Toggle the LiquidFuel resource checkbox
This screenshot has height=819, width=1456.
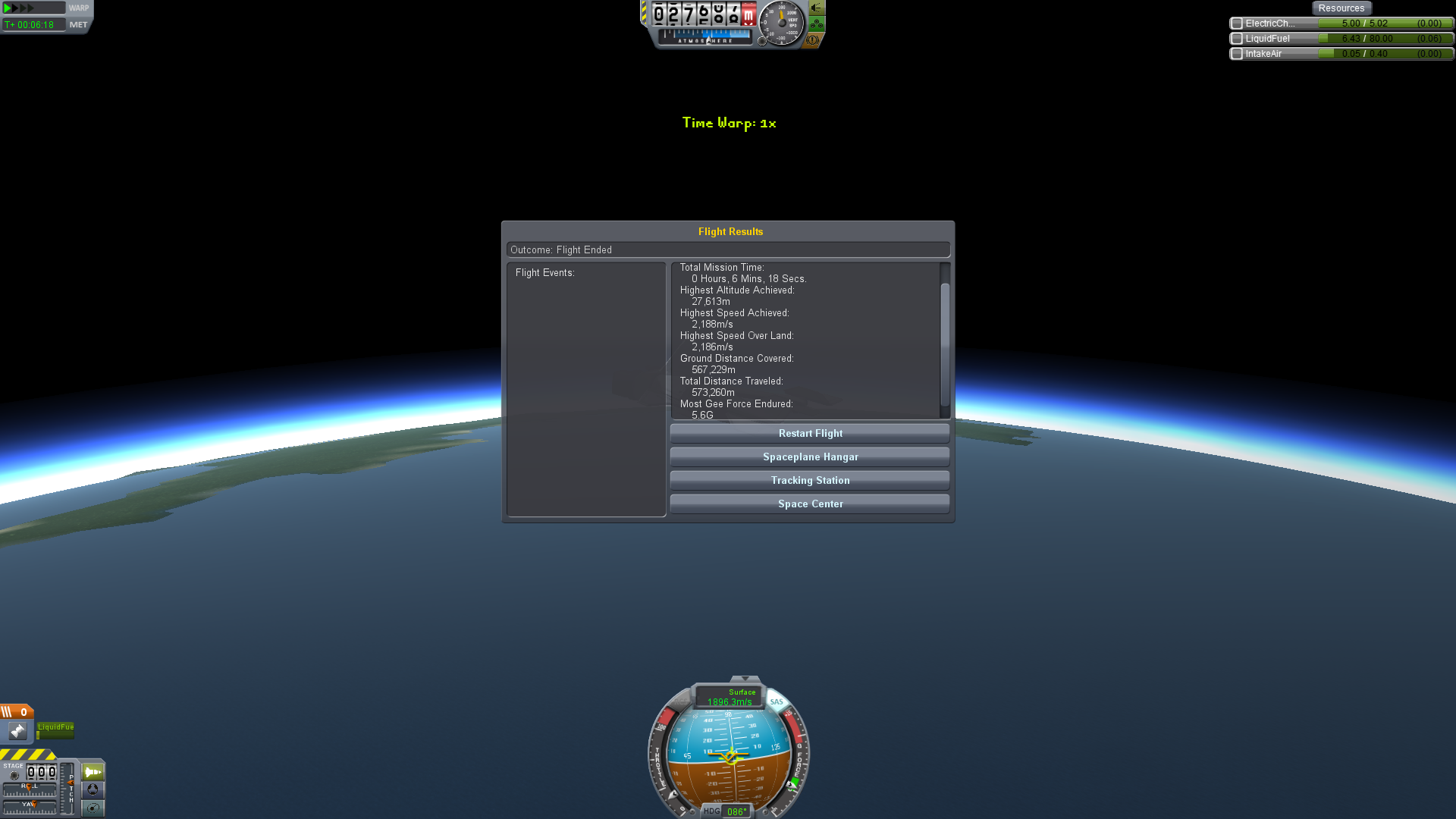coord(1237,39)
